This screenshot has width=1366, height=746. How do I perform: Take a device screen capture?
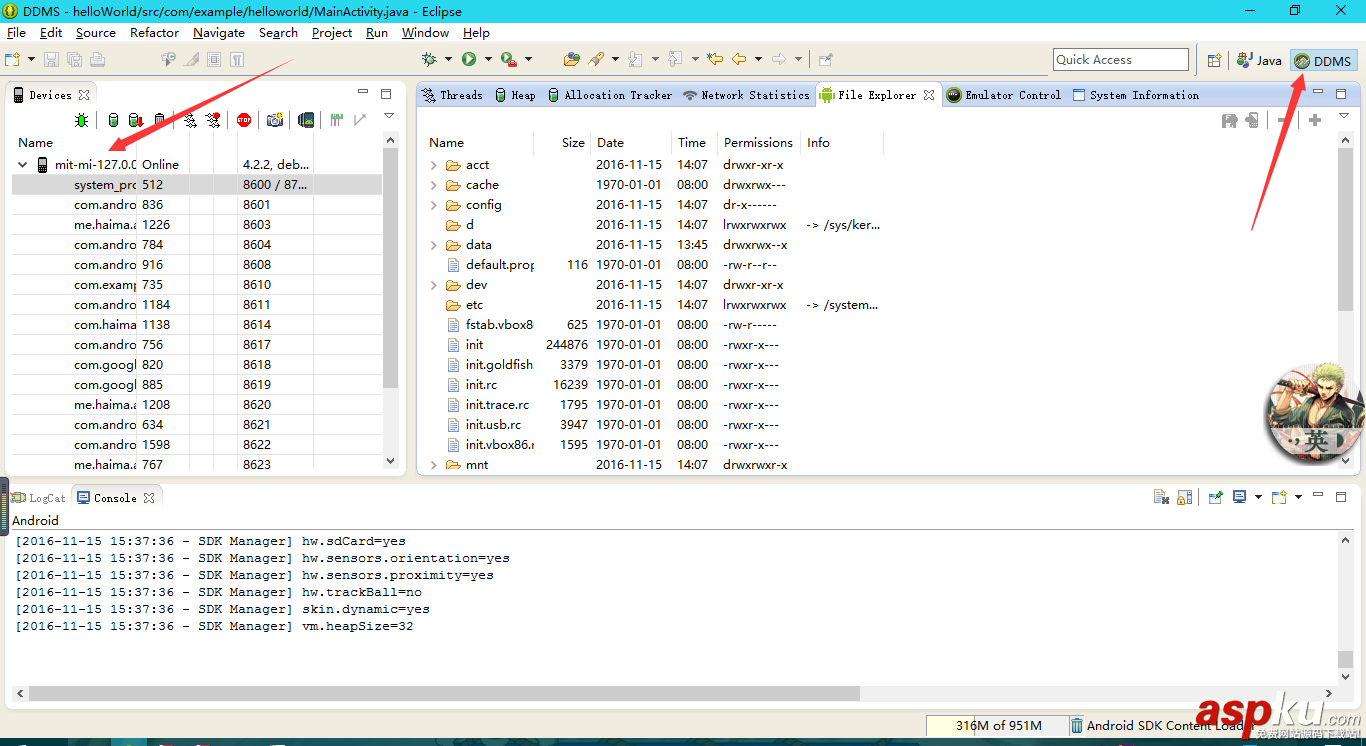tap(274, 120)
